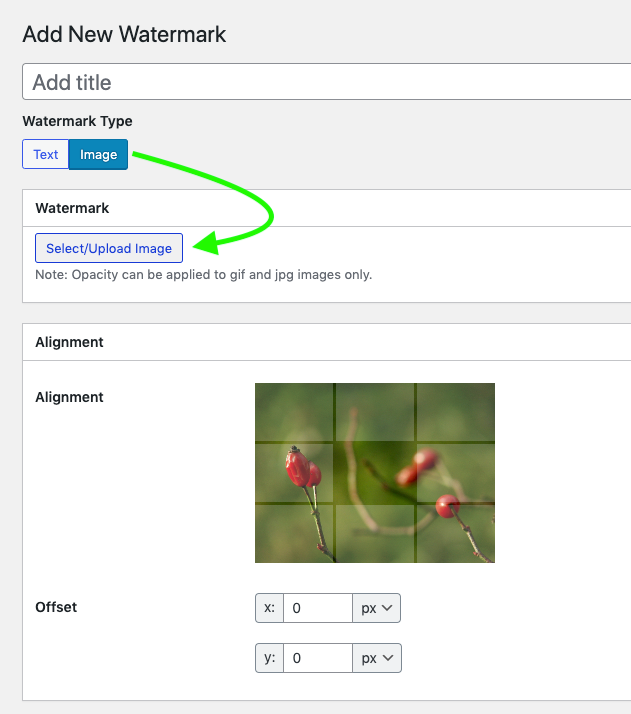Choose top-left cell in alignment grid
Image resolution: width=631 pixels, height=714 pixels.
[x=294, y=412]
